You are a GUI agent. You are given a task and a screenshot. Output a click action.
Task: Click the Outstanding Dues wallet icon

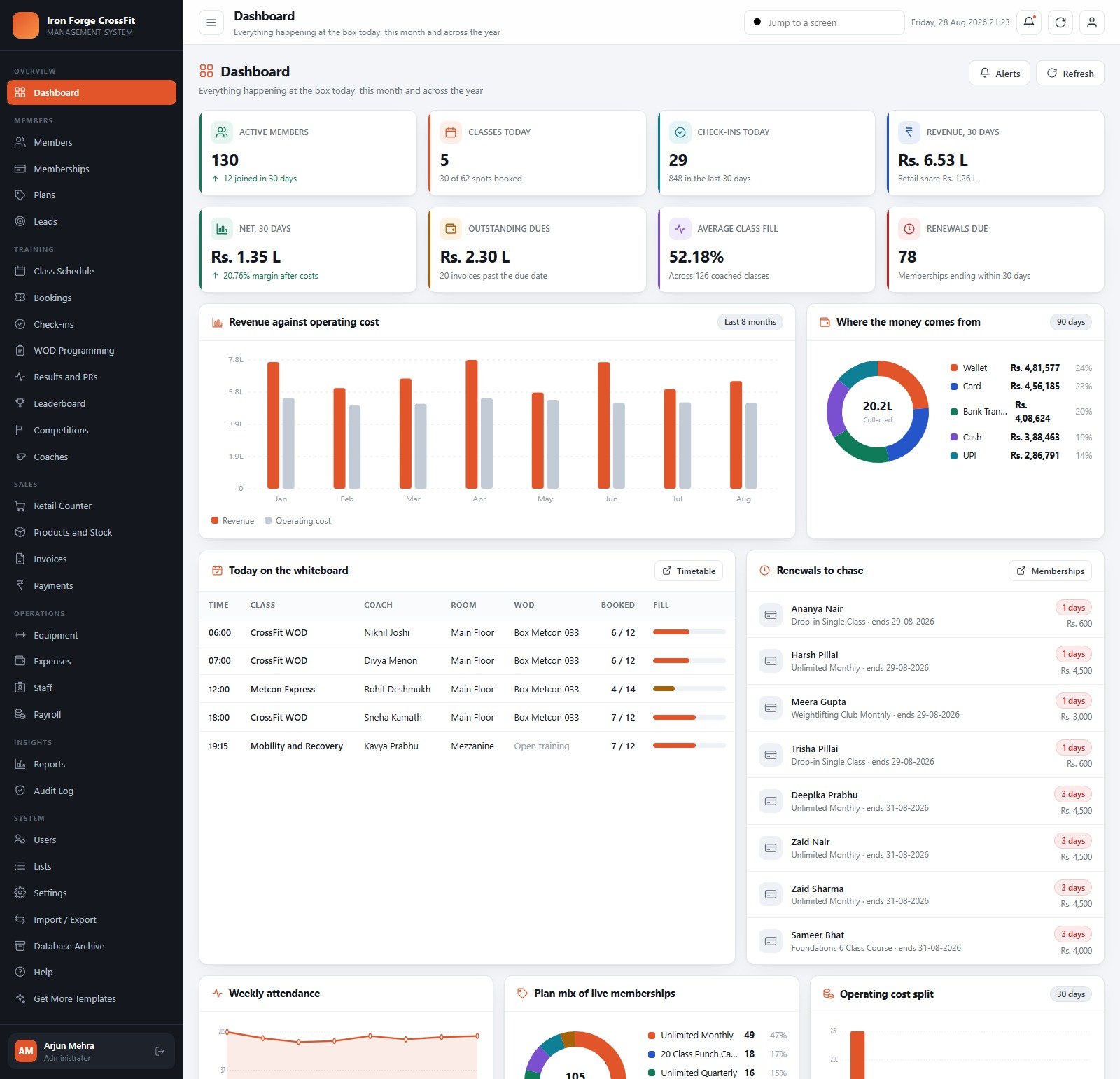[451, 229]
